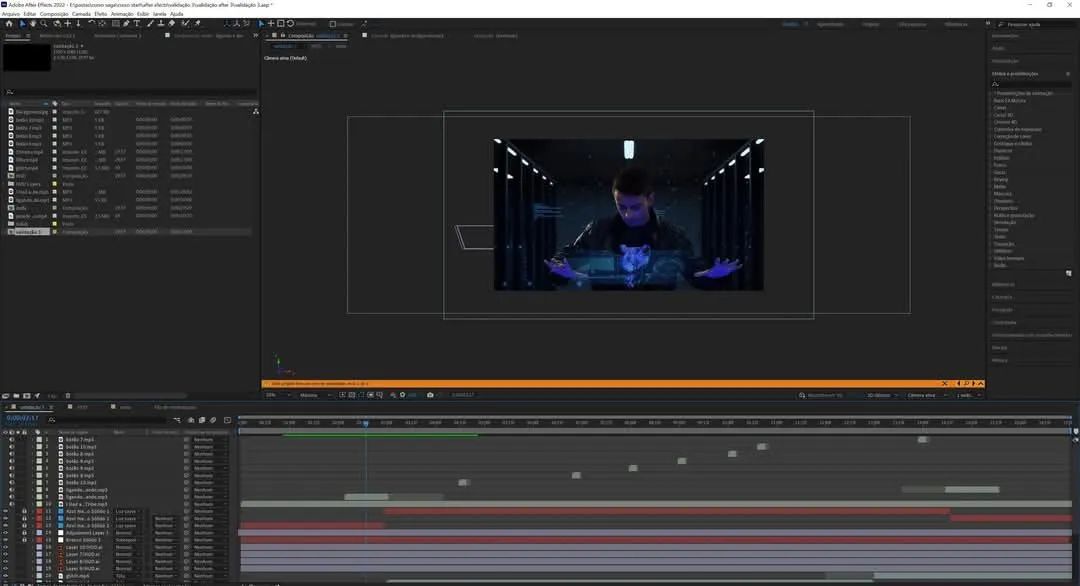
Task: Expand the Canal effects category
Action: [999, 108]
